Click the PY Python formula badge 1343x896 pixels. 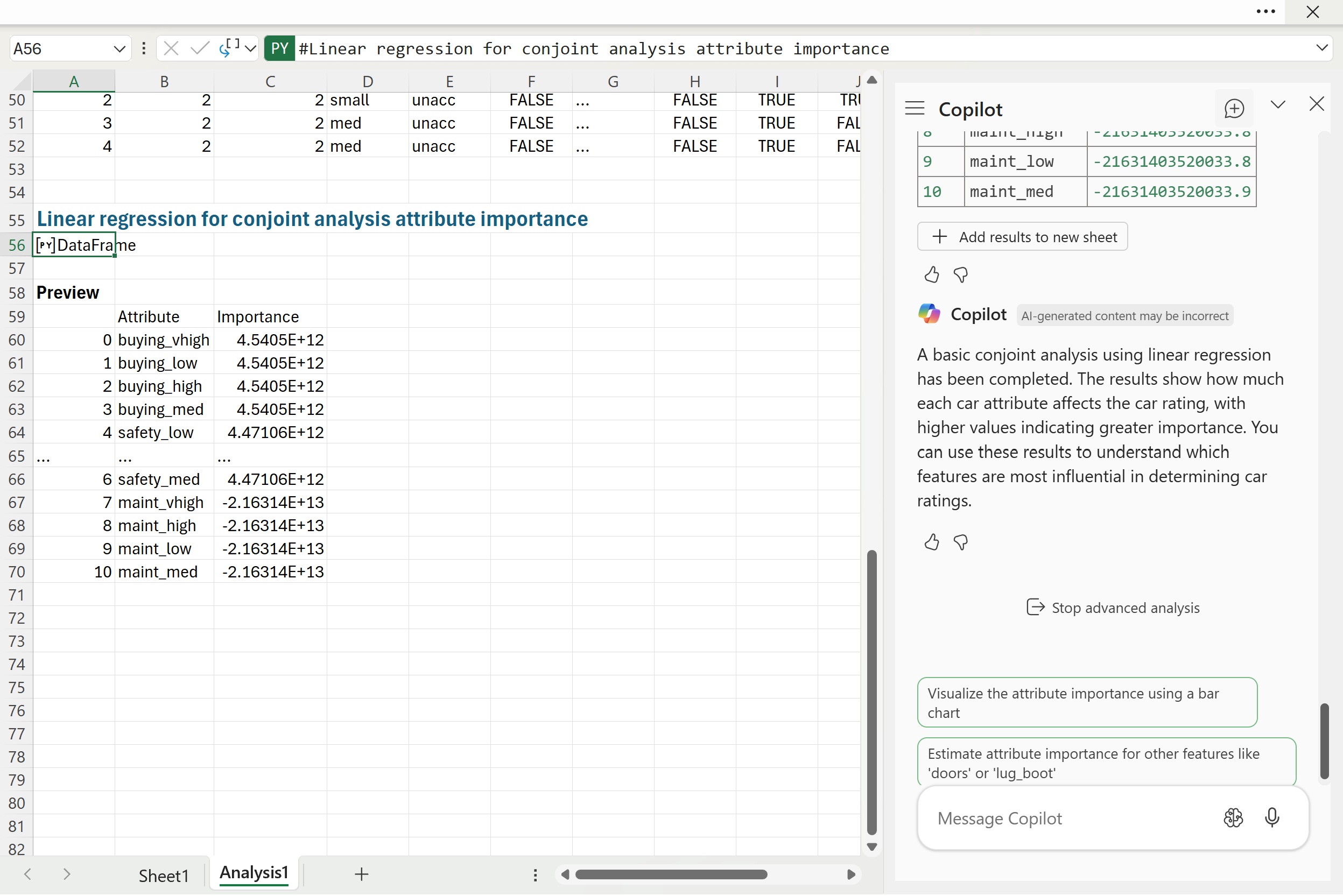[279, 48]
